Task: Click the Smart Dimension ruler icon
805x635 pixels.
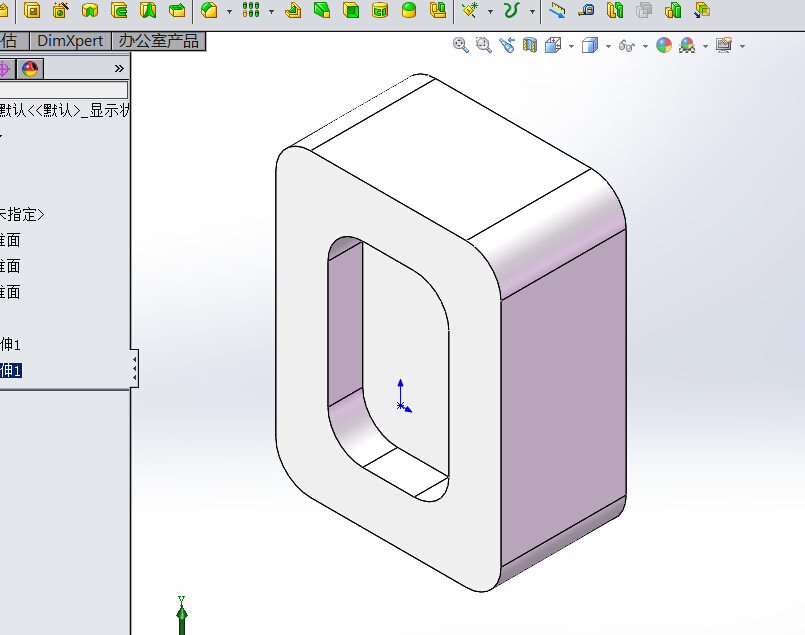Action: [x=557, y=10]
